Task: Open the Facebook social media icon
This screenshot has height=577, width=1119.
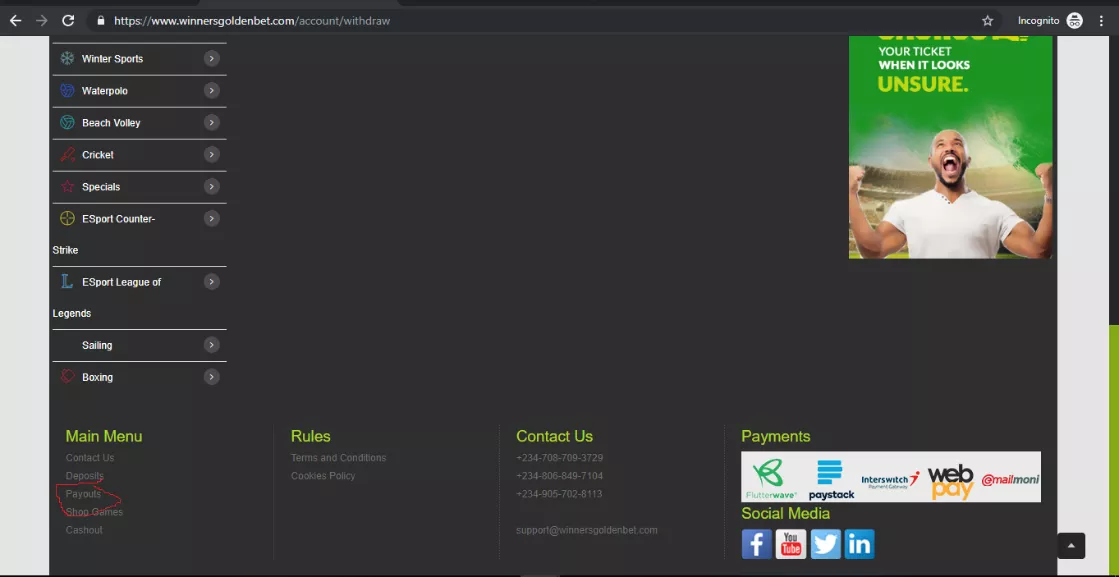Action: pos(756,544)
